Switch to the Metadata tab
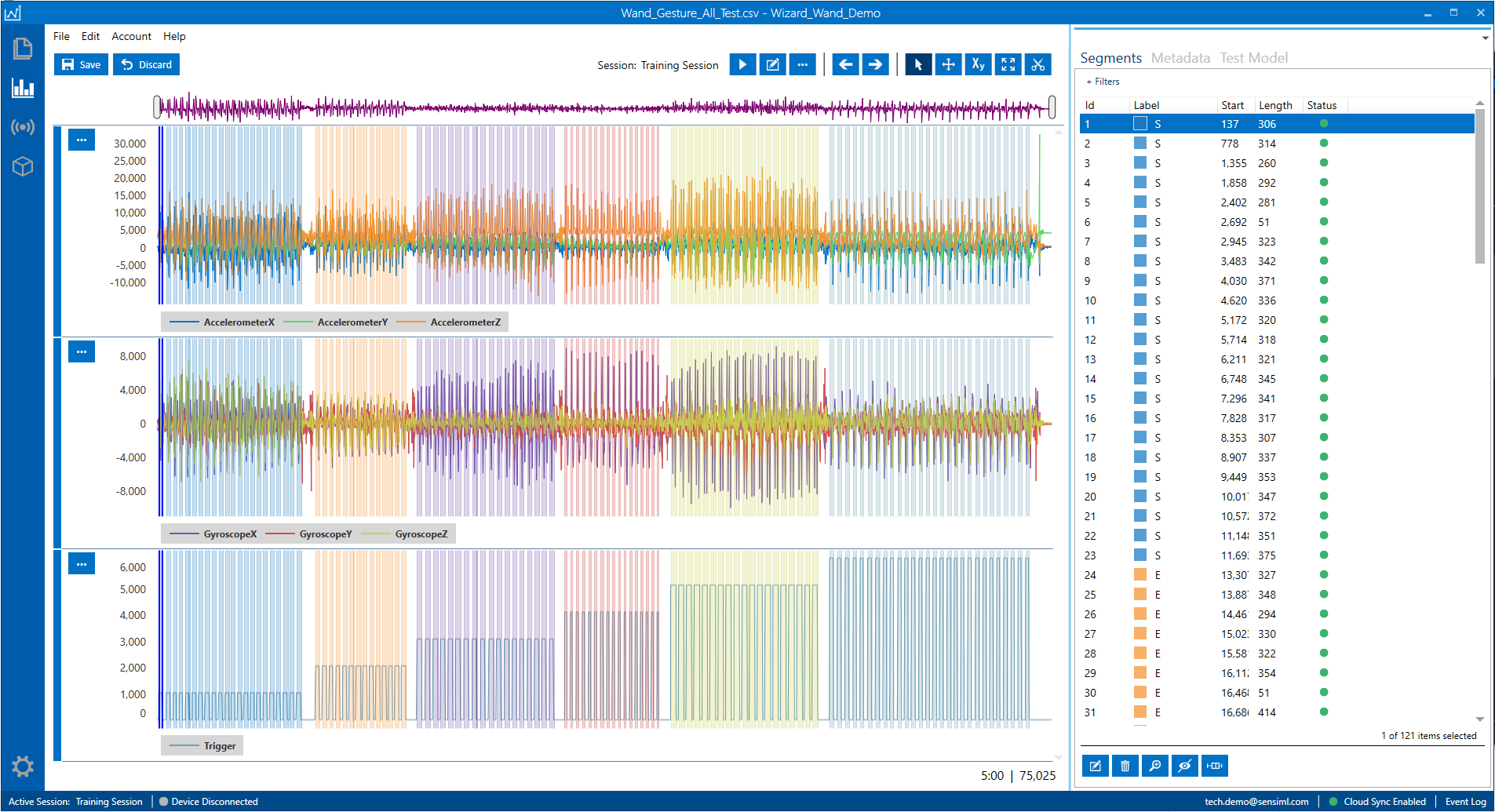Viewport: 1495px width, 812px height. click(1180, 58)
